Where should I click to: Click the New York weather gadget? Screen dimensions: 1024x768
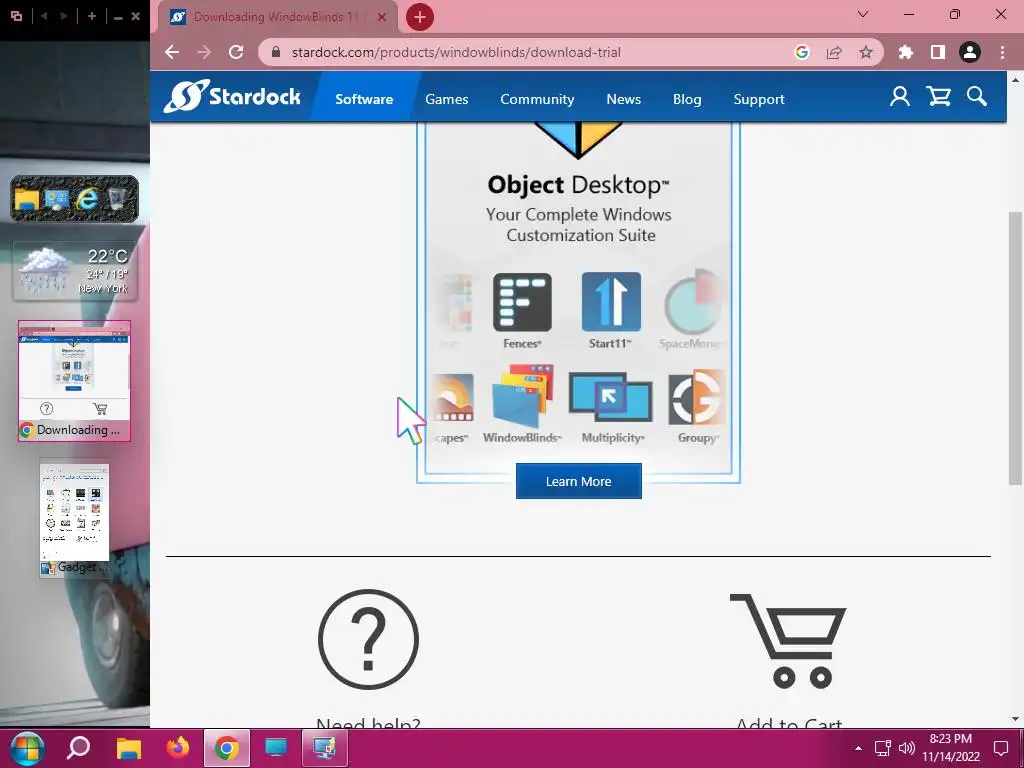(74, 271)
